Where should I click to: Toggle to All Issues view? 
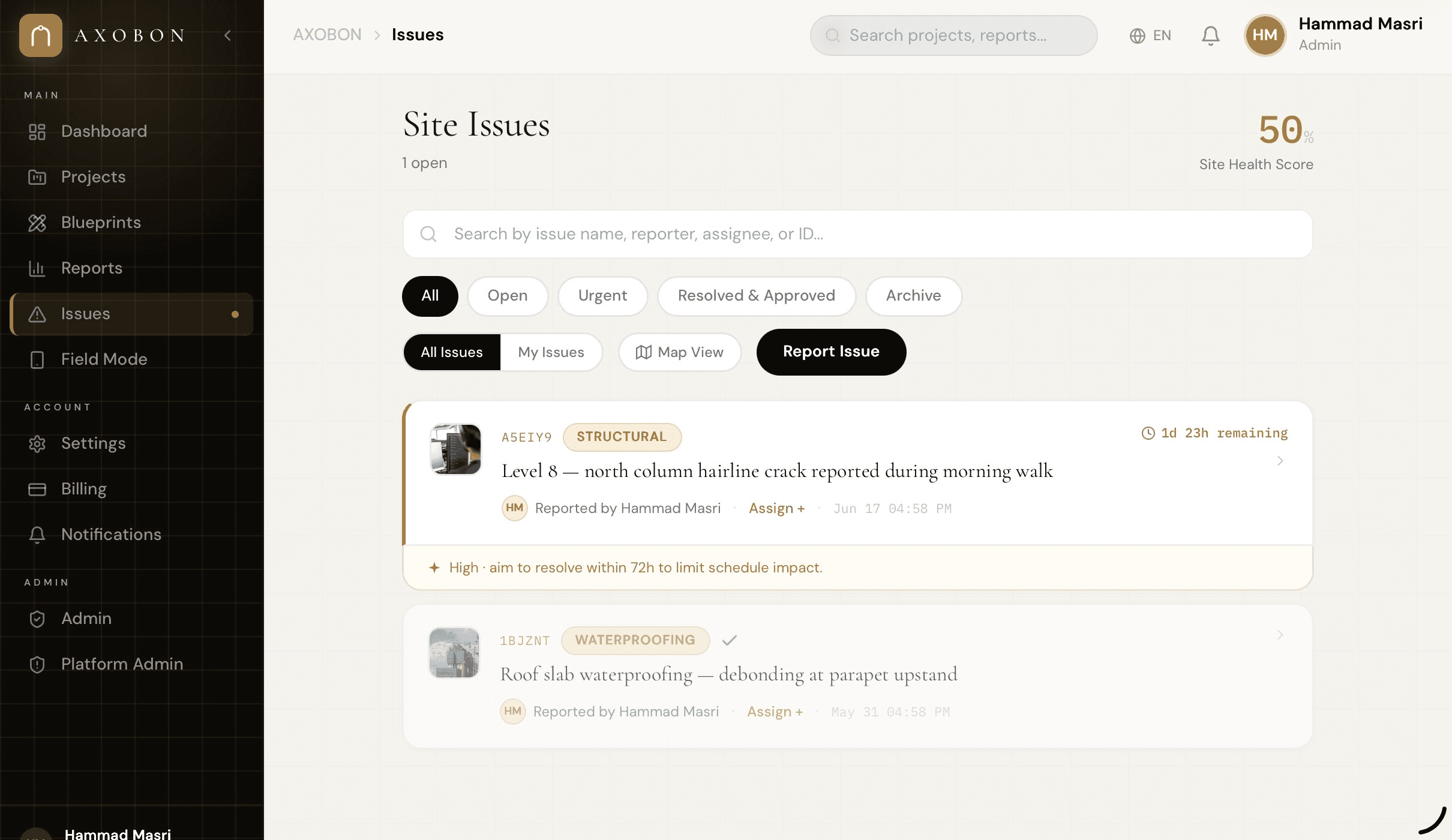tap(452, 352)
